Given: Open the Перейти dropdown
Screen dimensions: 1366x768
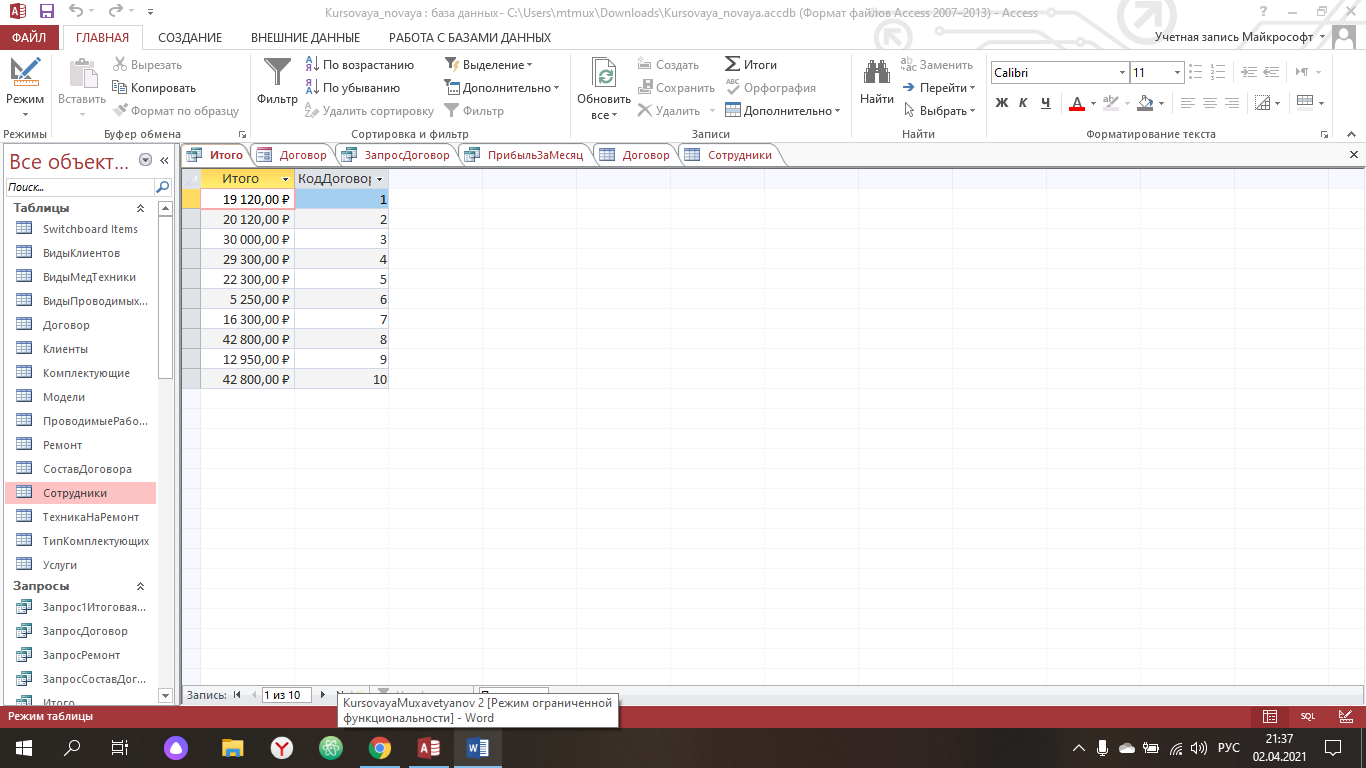Looking at the screenshot, I should 938,88.
